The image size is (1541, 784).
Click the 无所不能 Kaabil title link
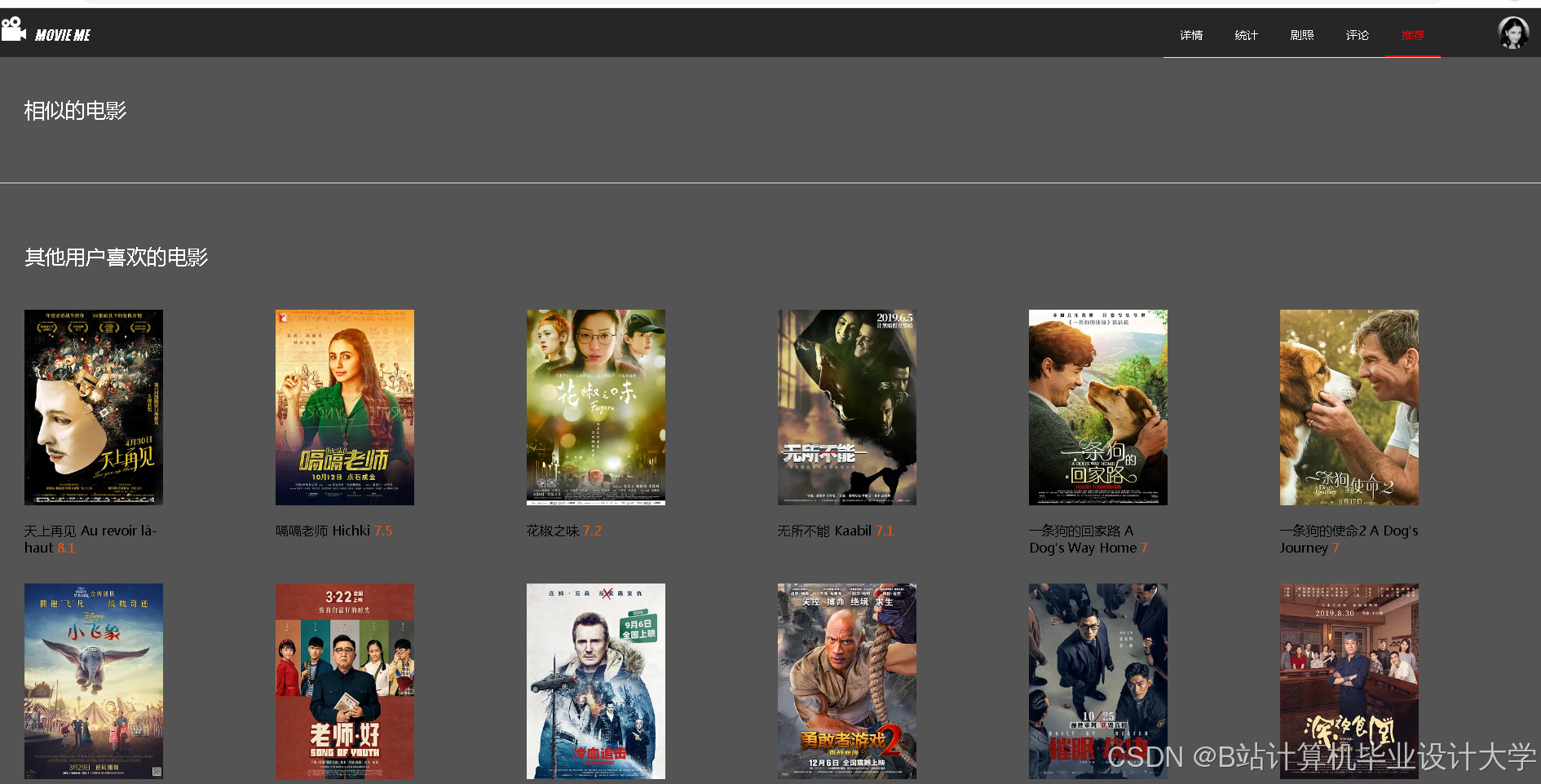(824, 531)
